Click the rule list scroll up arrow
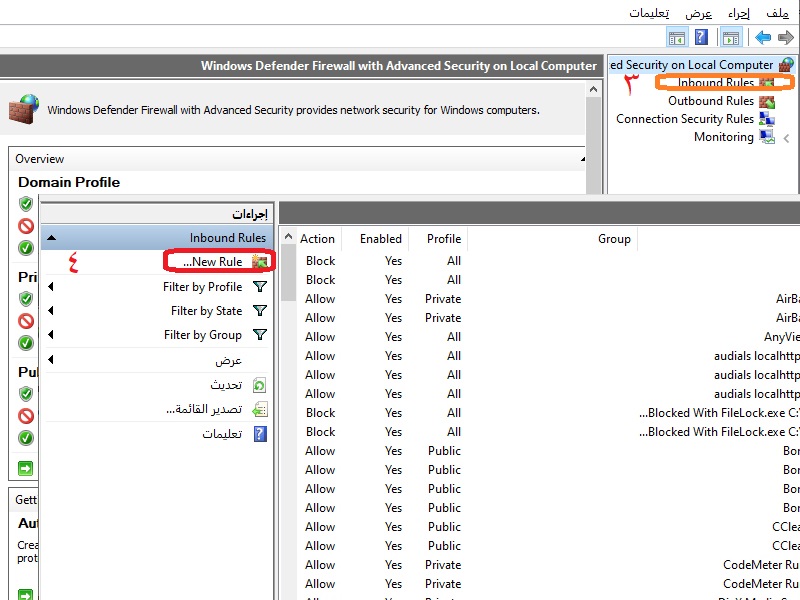 [x=288, y=237]
